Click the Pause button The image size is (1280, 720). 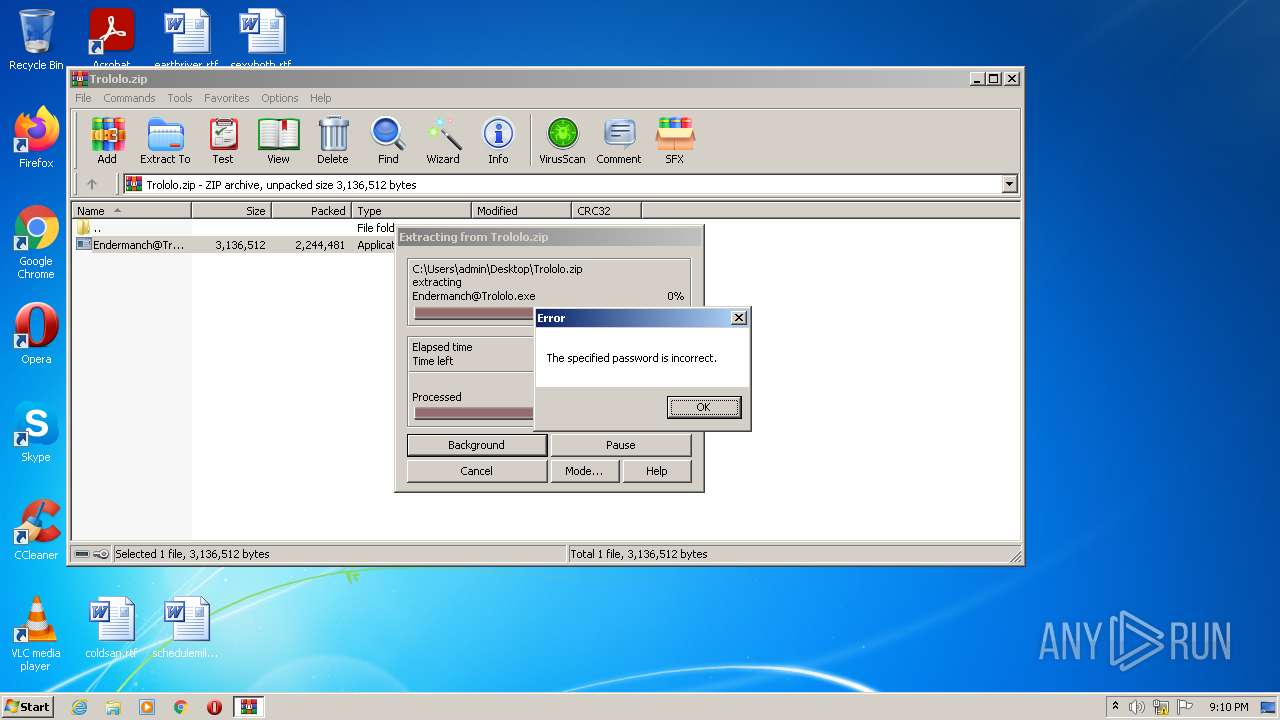621,445
